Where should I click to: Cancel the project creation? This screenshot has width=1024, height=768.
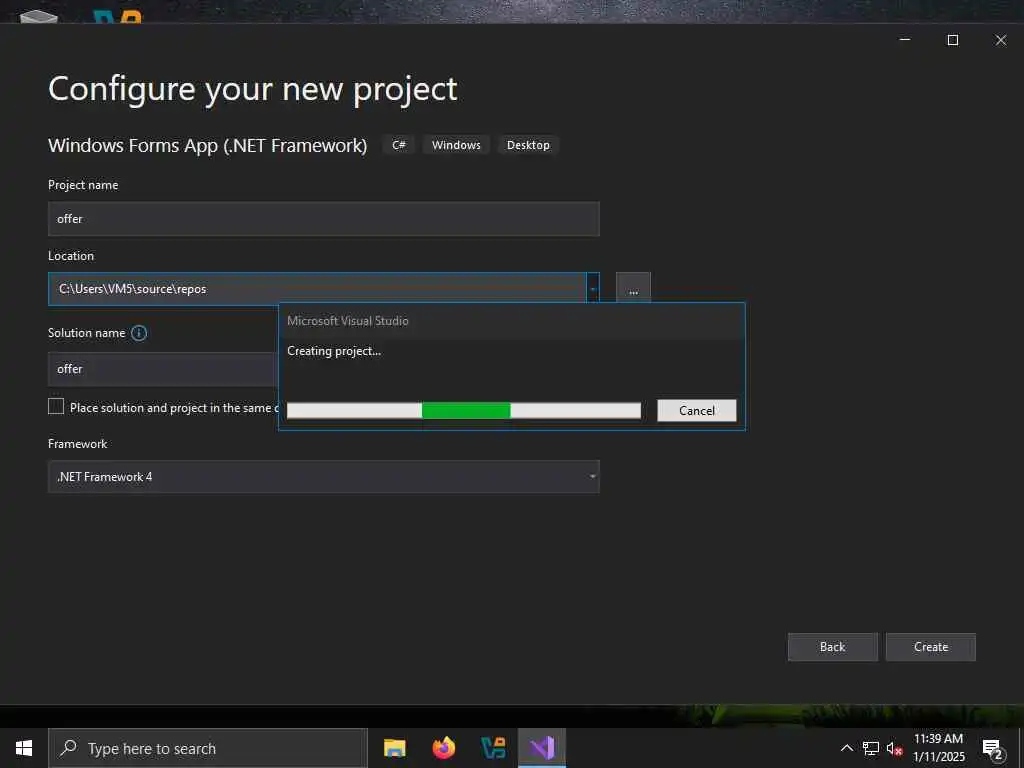(x=697, y=411)
